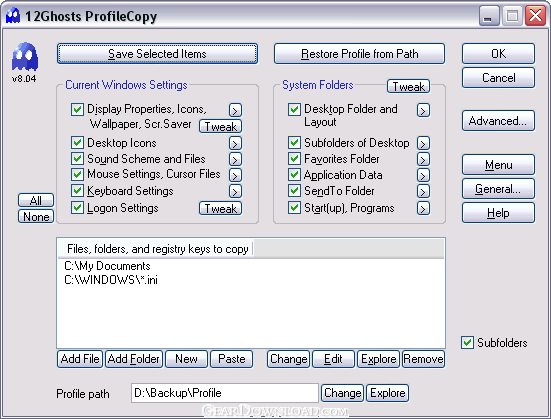The image size is (551, 419).
Task: Expand Favorites Folder arrow button
Action: (x=423, y=159)
